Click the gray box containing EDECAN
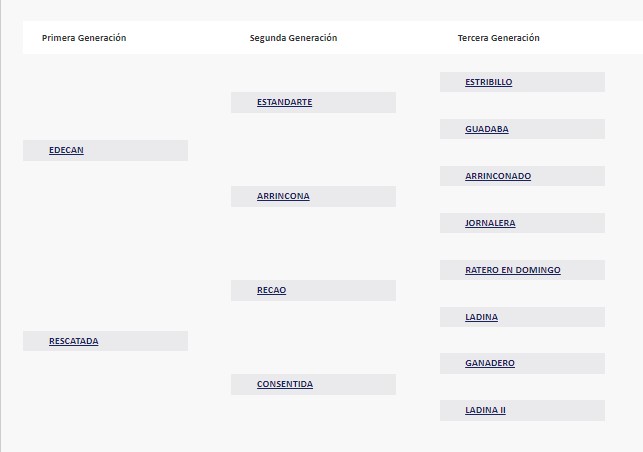Screen dimensions: 643x452 tap(105, 151)
